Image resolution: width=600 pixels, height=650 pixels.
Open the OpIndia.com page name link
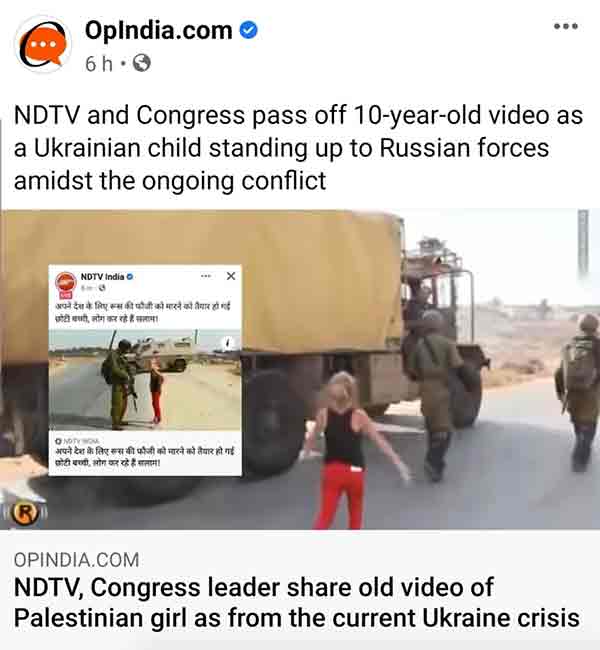pos(158,30)
